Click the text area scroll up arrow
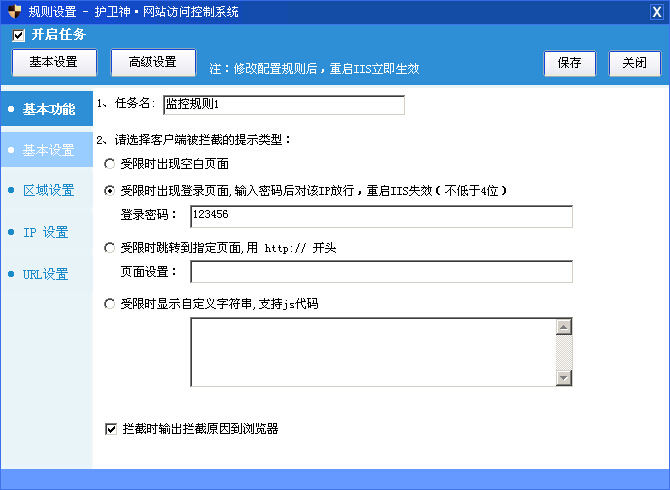The height and width of the screenshot is (490, 670). click(564, 327)
